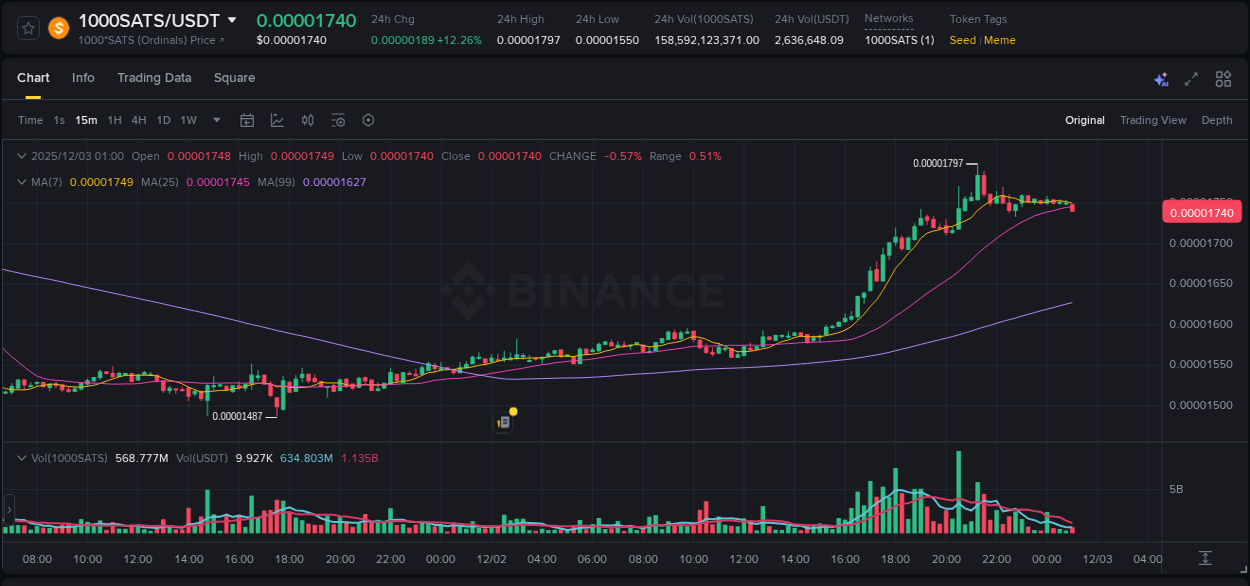Open the Seed token tag link
Viewport: 1250px width, 586px height.
pyautogui.click(x=961, y=40)
